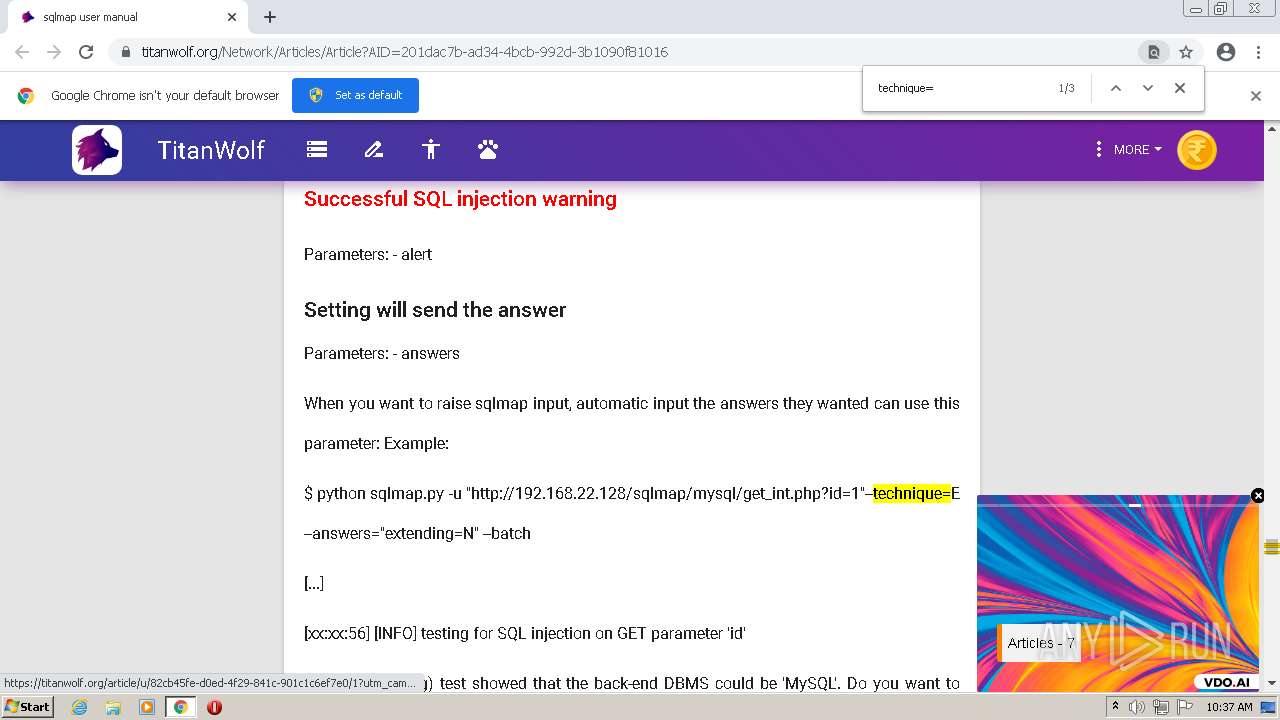Image resolution: width=1280 pixels, height=720 pixels.
Task: Click the address bar URL
Action: 405,52
